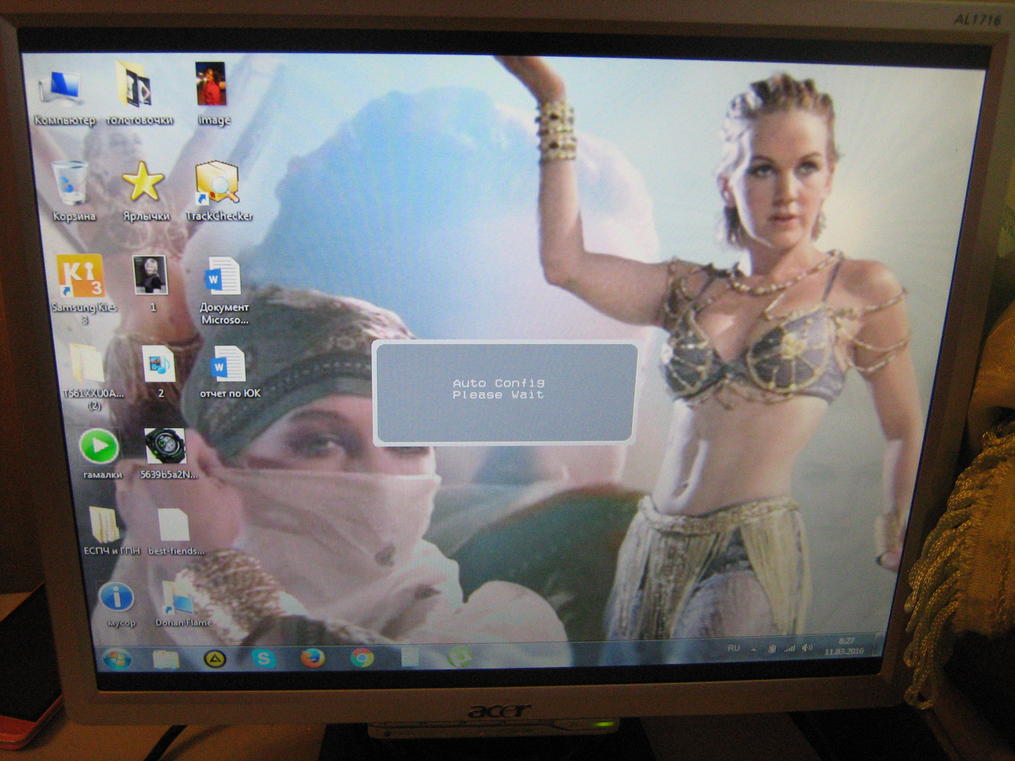Open the Ярлычки star icon
The height and width of the screenshot is (761, 1015).
click(x=144, y=190)
